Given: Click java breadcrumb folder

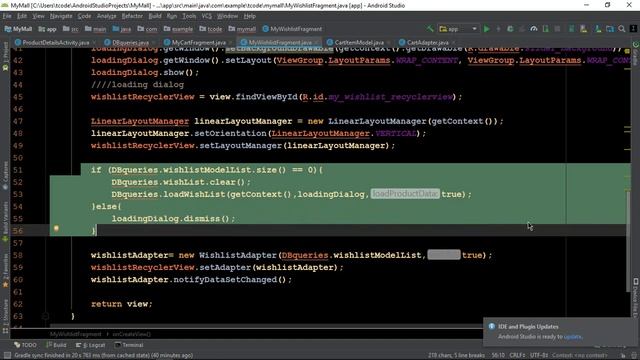Looking at the screenshot, I should [x=122, y=29].
